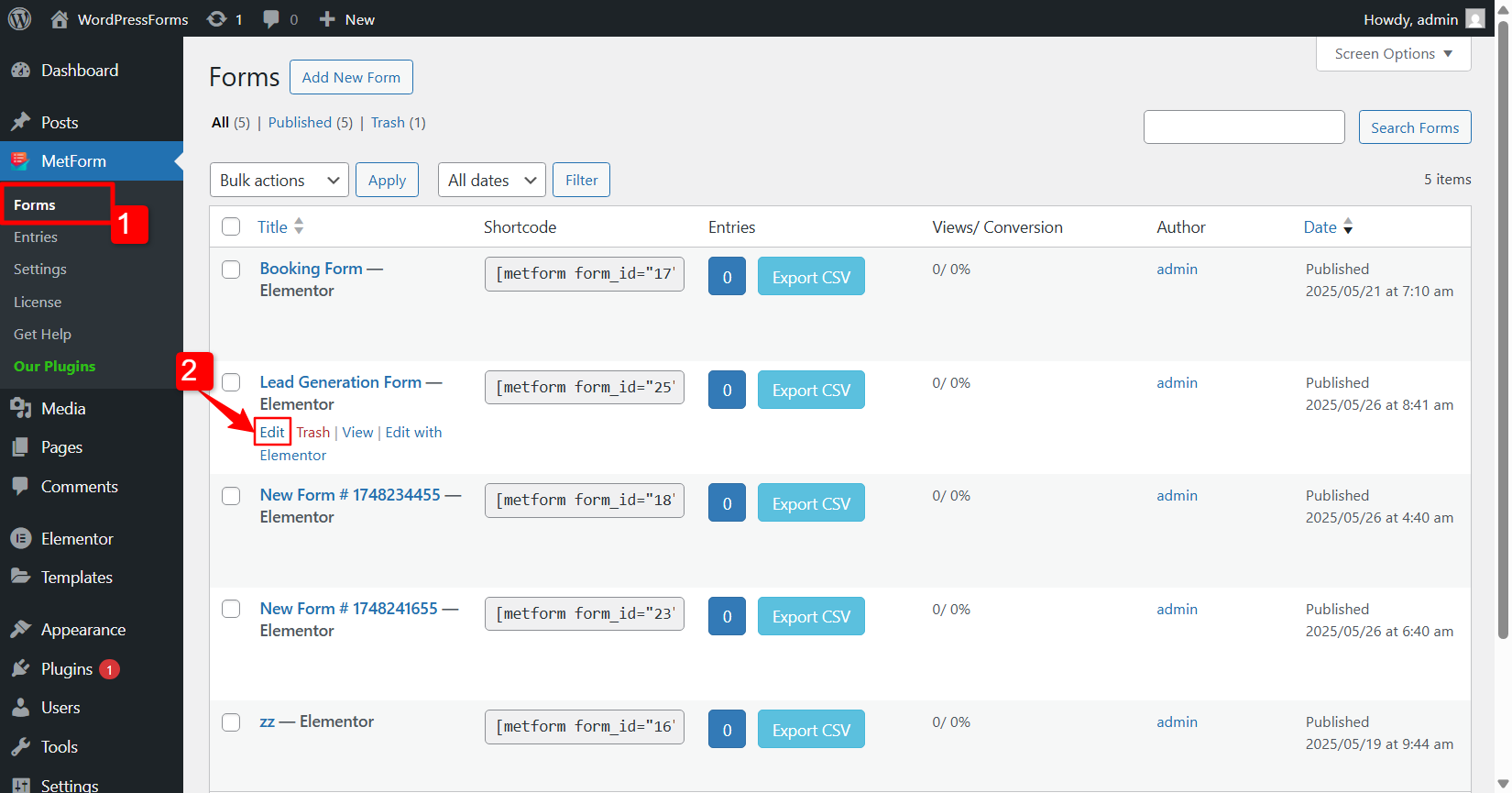
Task: Open the Get Help submenu item
Action: click(42, 335)
